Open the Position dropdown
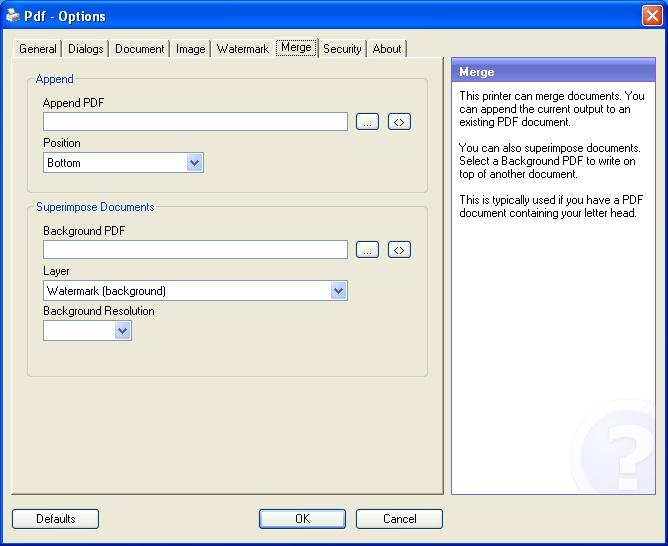 (195, 163)
